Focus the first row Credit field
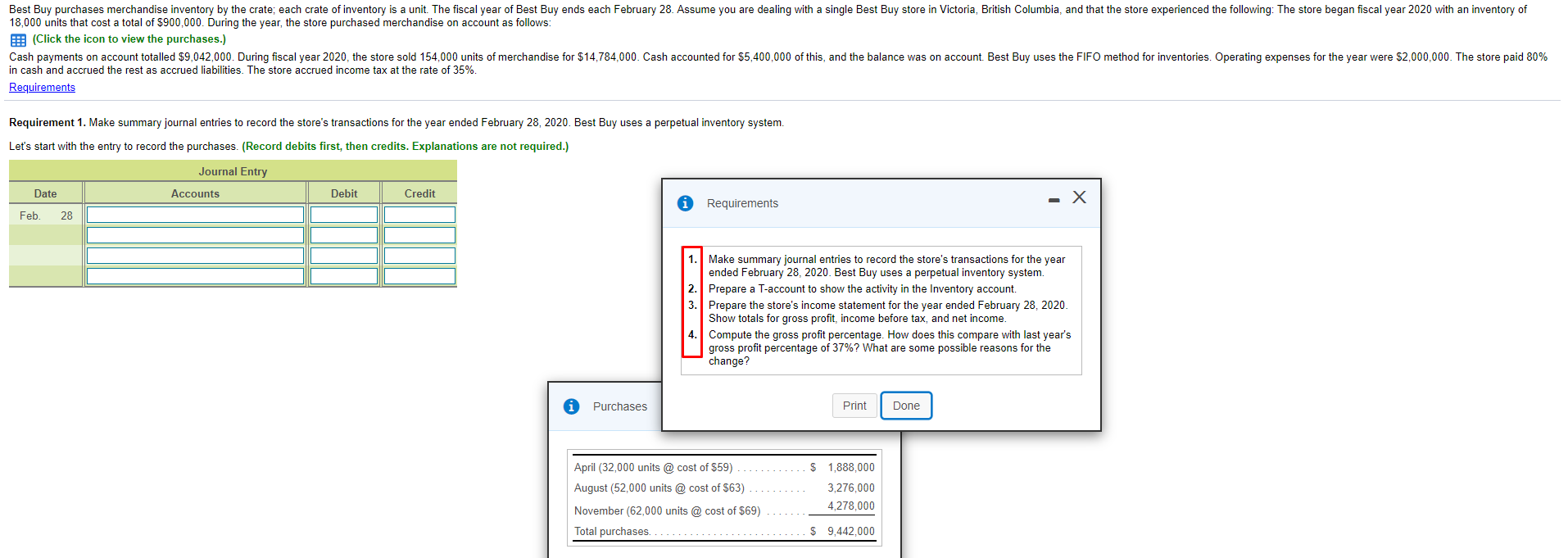Screen dimensions: 1568x558 419,215
